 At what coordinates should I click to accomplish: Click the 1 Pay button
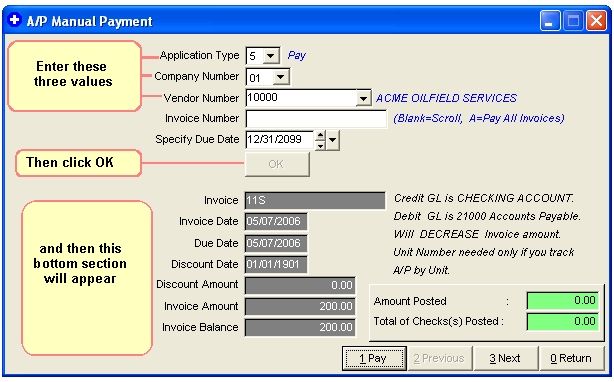pyautogui.click(x=374, y=358)
